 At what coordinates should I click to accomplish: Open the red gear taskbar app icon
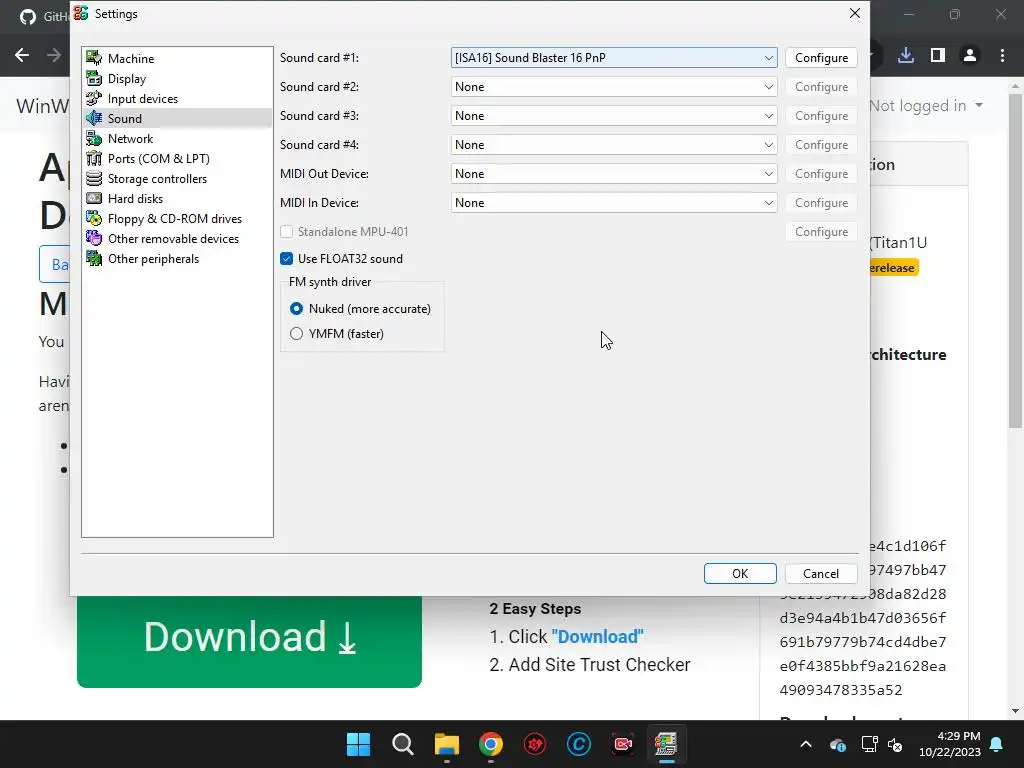point(535,744)
